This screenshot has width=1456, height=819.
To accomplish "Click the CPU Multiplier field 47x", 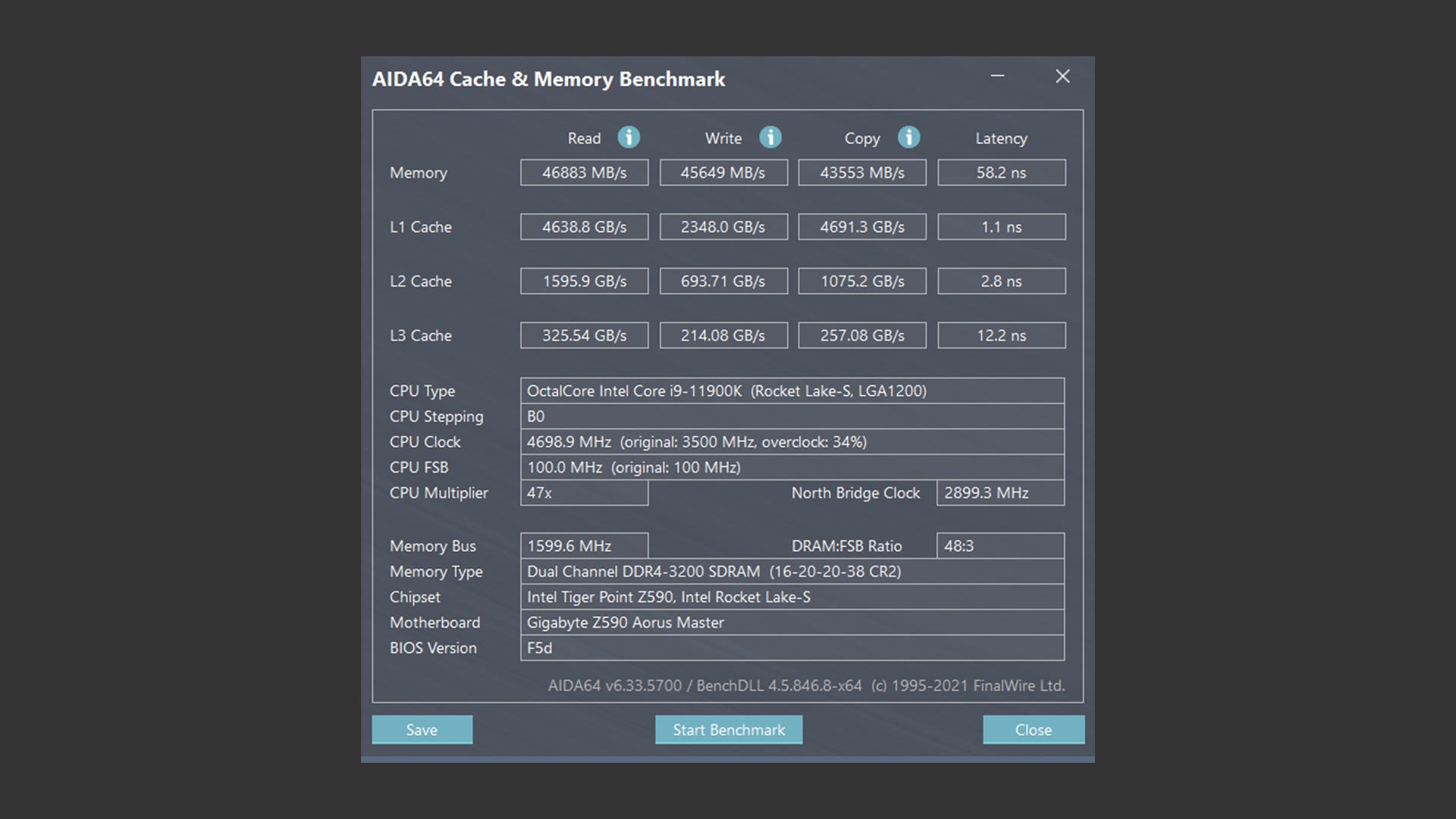I will (x=584, y=493).
